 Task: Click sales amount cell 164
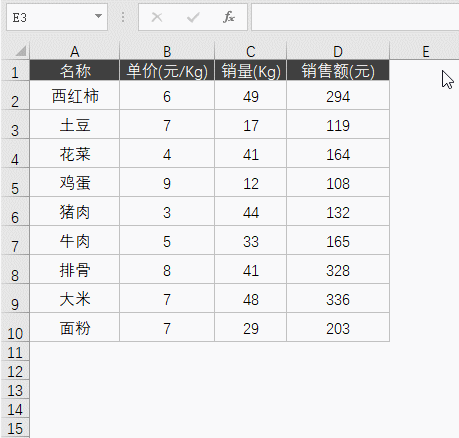click(x=338, y=153)
